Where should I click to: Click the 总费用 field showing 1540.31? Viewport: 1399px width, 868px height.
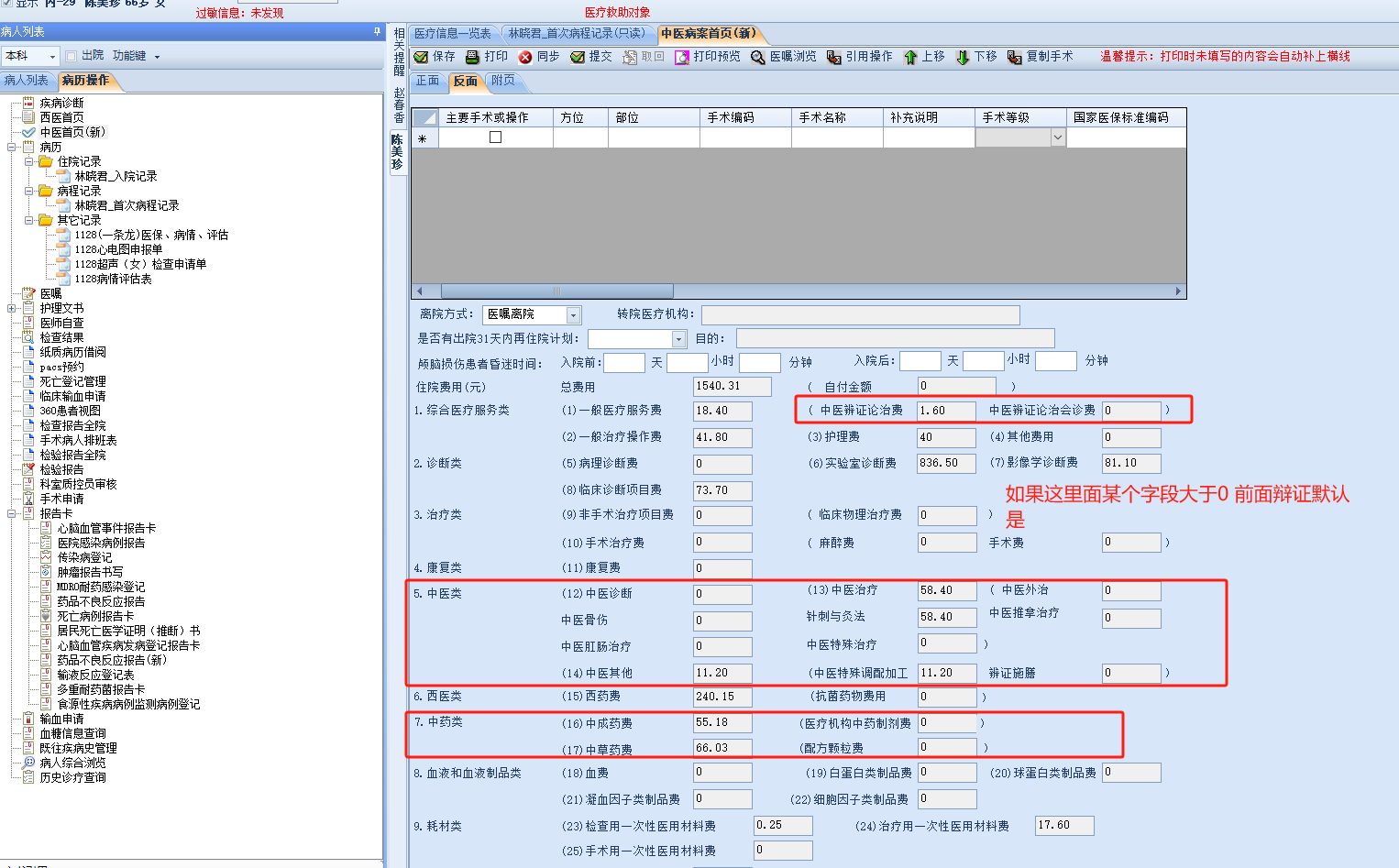pos(733,387)
